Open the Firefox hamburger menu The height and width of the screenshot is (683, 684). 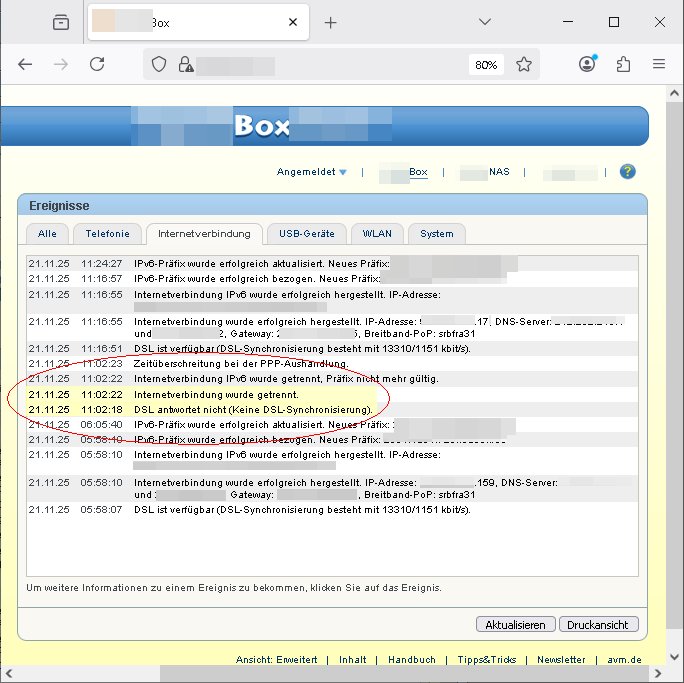(x=659, y=64)
